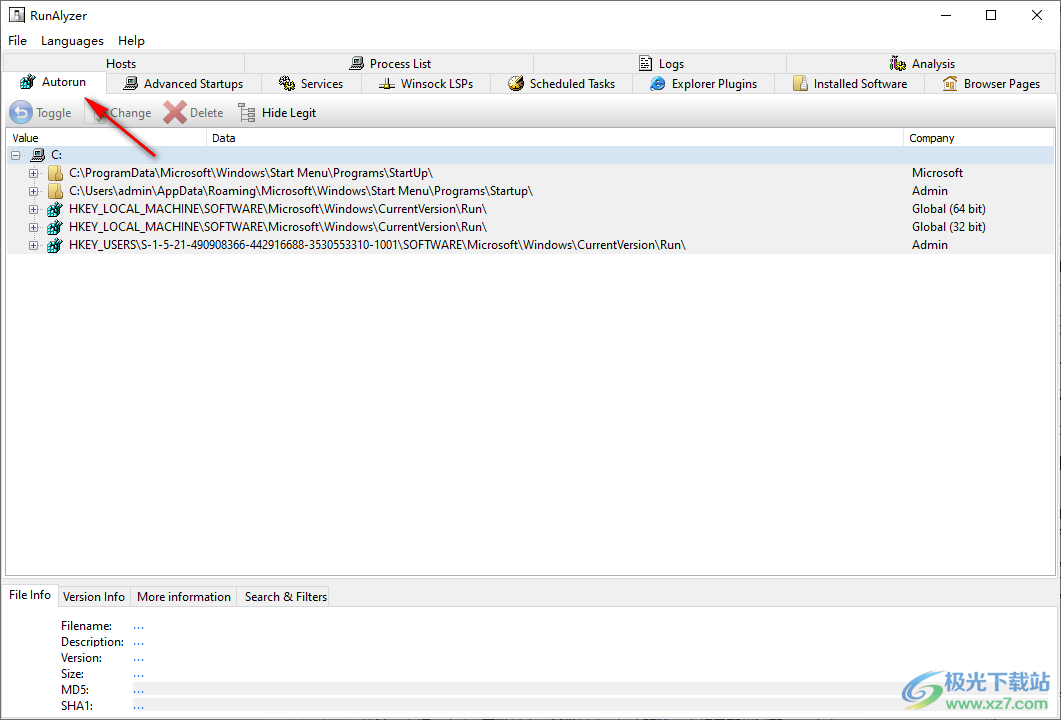
Task: Switch to the Version Info tab
Action: [x=94, y=597]
